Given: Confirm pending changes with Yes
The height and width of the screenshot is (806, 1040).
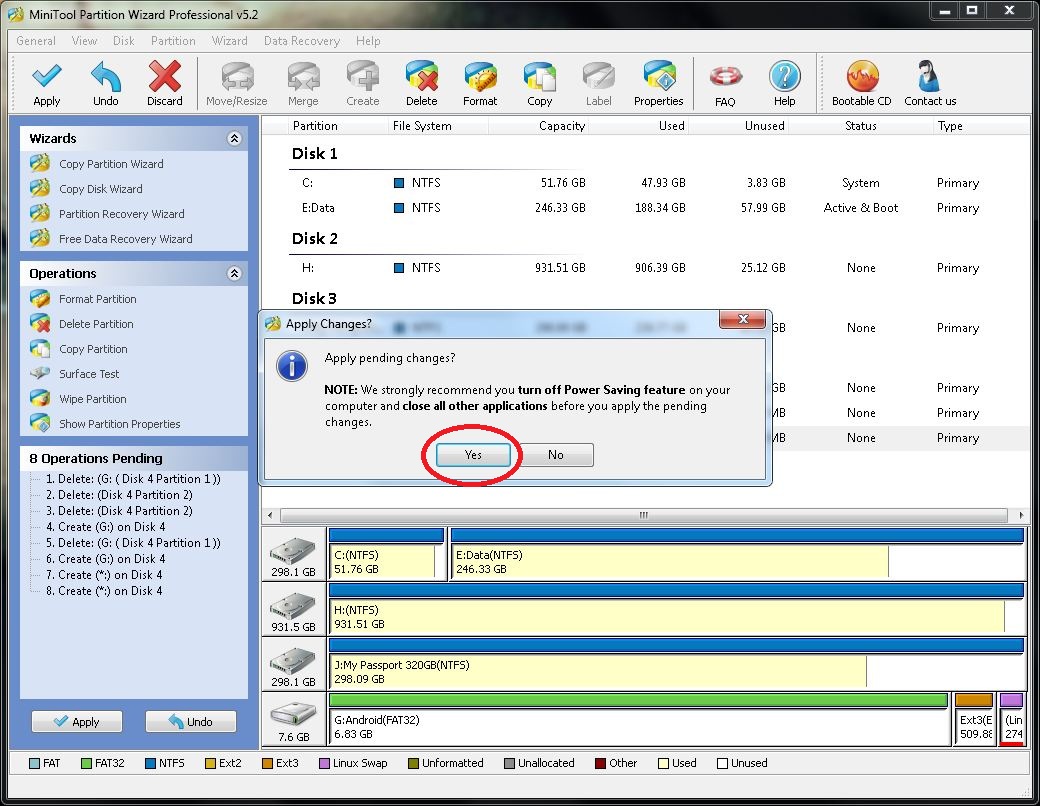Looking at the screenshot, I should click(473, 455).
